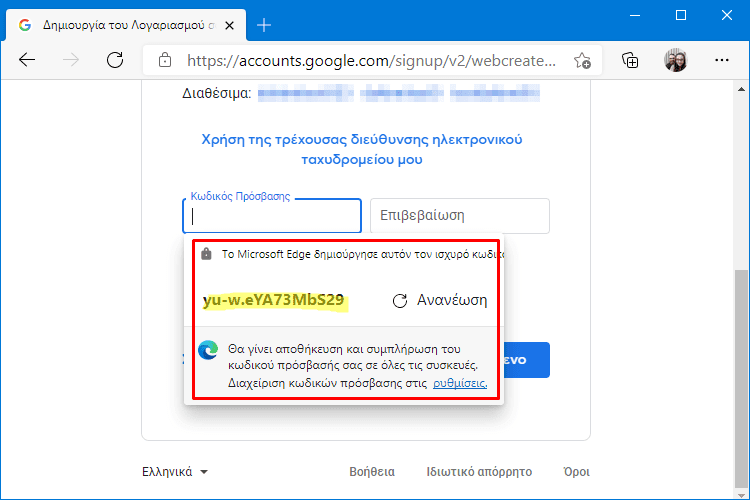Open the Collections icon in toolbar
Image resolution: width=750 pixels, height=500 pixels.
pyautogui.click(x=630, y=60)
